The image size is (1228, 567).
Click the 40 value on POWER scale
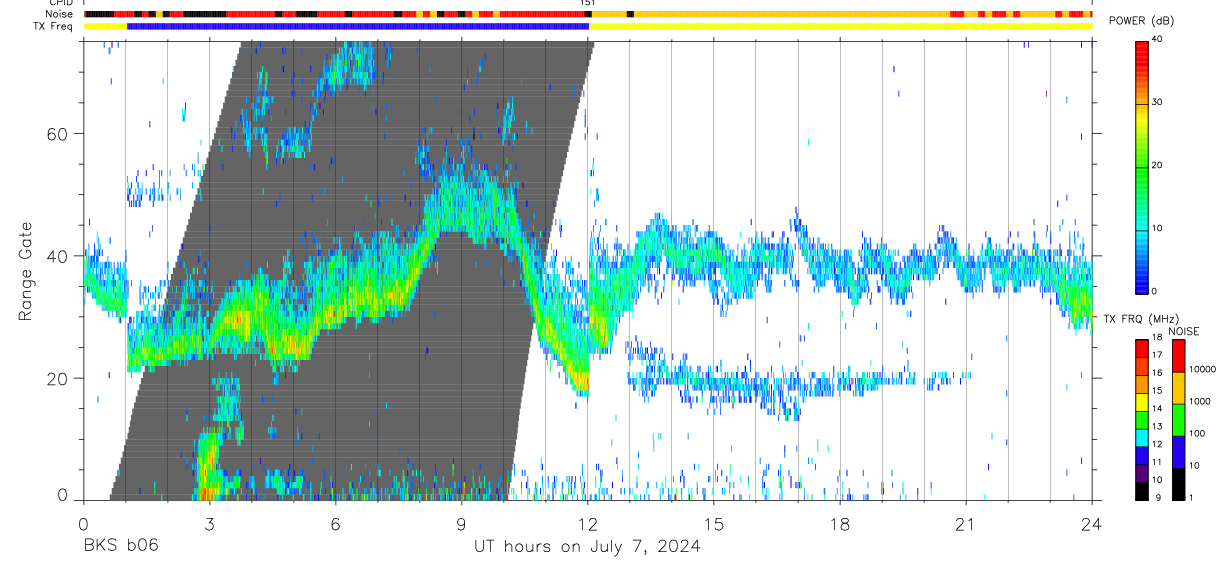click(x=1157, y=39)
